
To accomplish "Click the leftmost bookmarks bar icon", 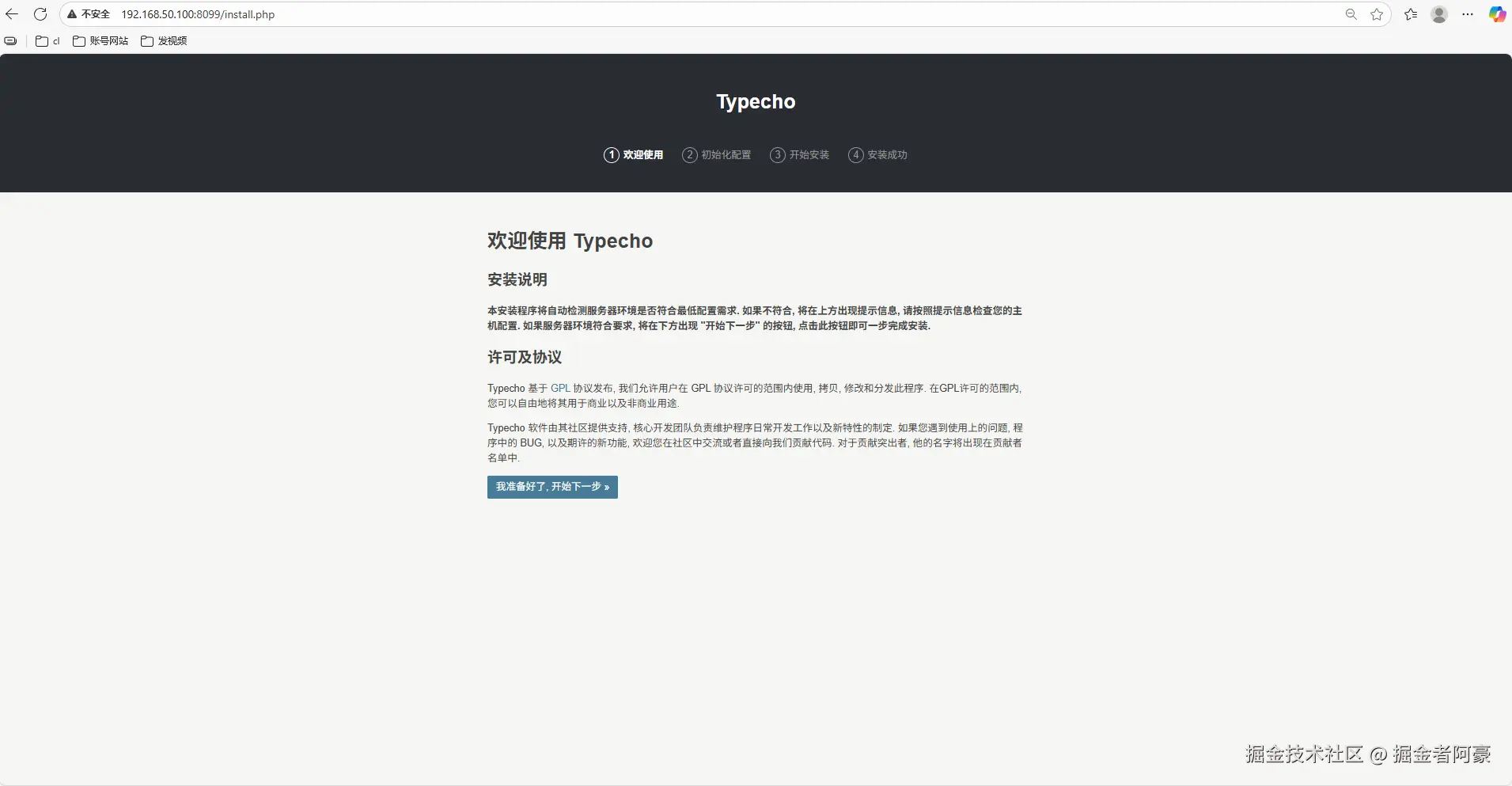I will 10,41.
